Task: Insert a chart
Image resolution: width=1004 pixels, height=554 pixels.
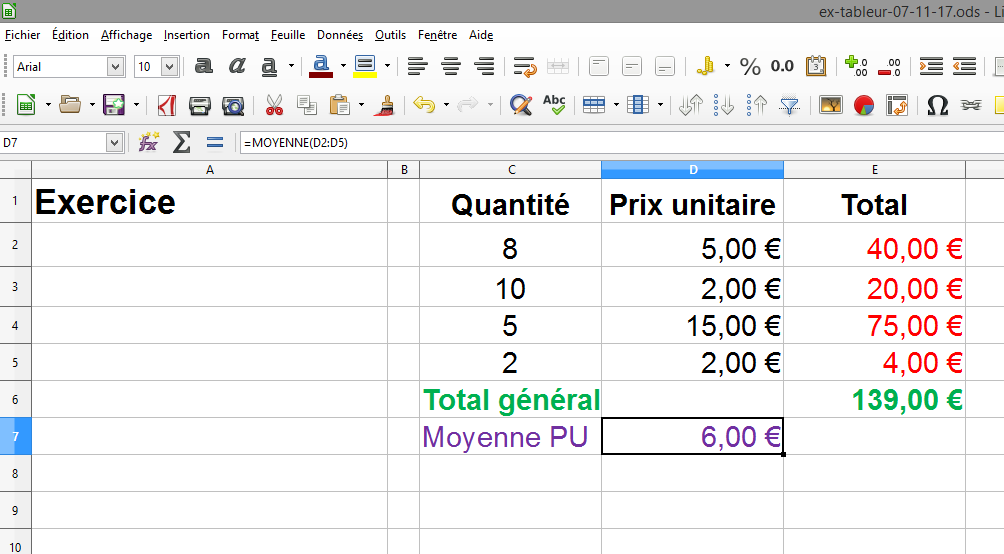Action: click(x=864, y=104)
